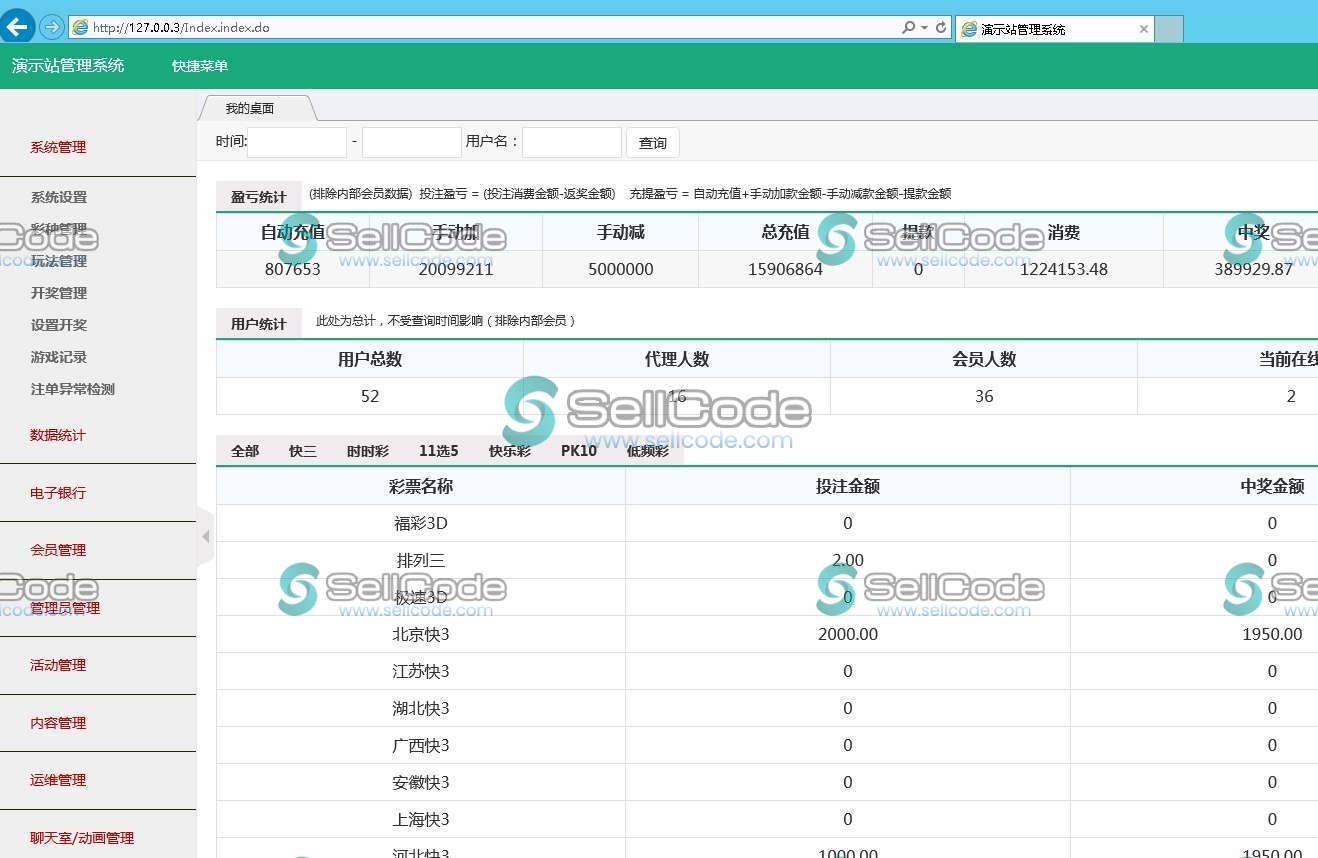This screenshot has width=1318, height=858.
Task: Click the 查询 query button
Action: coord(652,142)
